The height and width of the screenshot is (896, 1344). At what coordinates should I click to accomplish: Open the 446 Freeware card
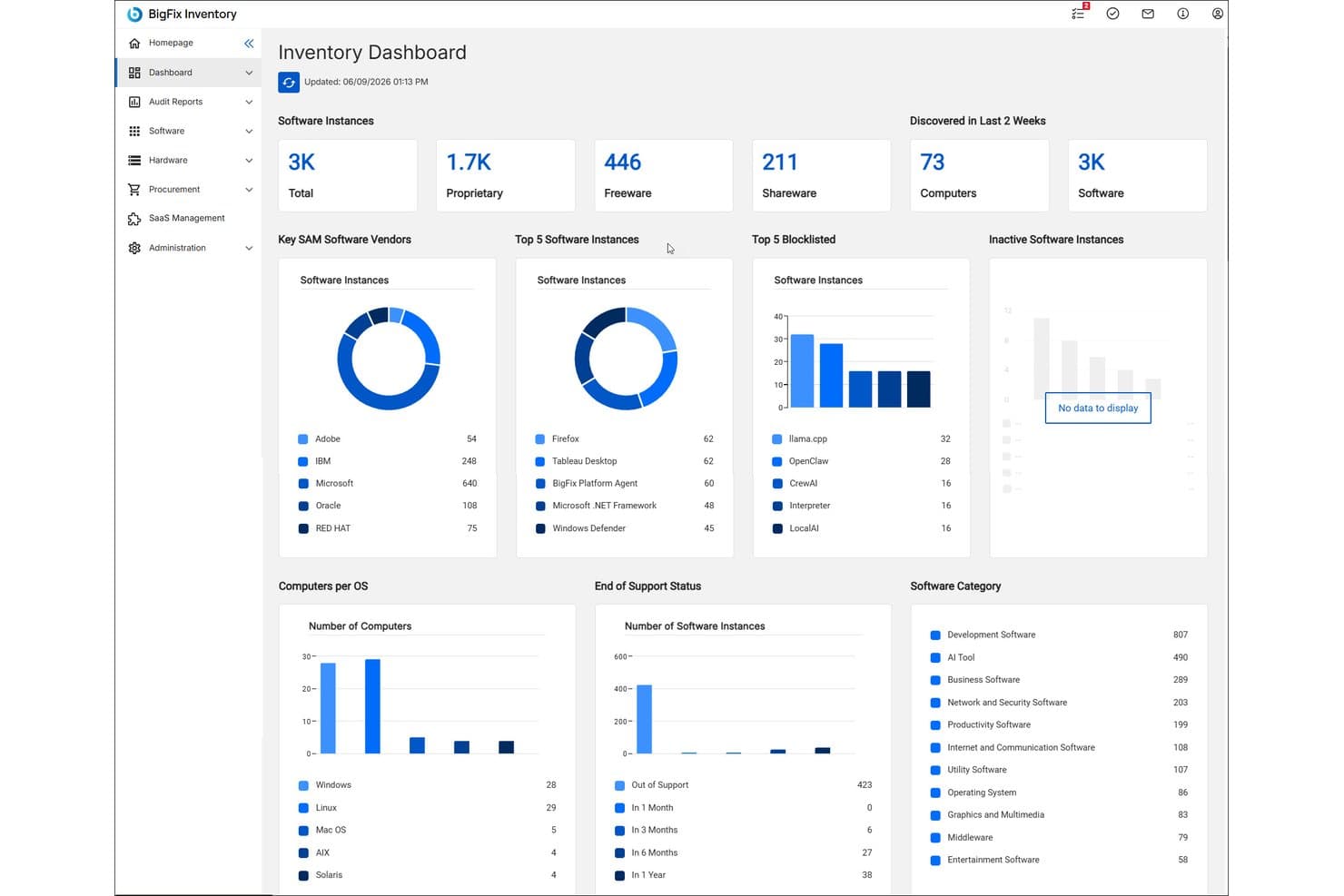(664, 175)
